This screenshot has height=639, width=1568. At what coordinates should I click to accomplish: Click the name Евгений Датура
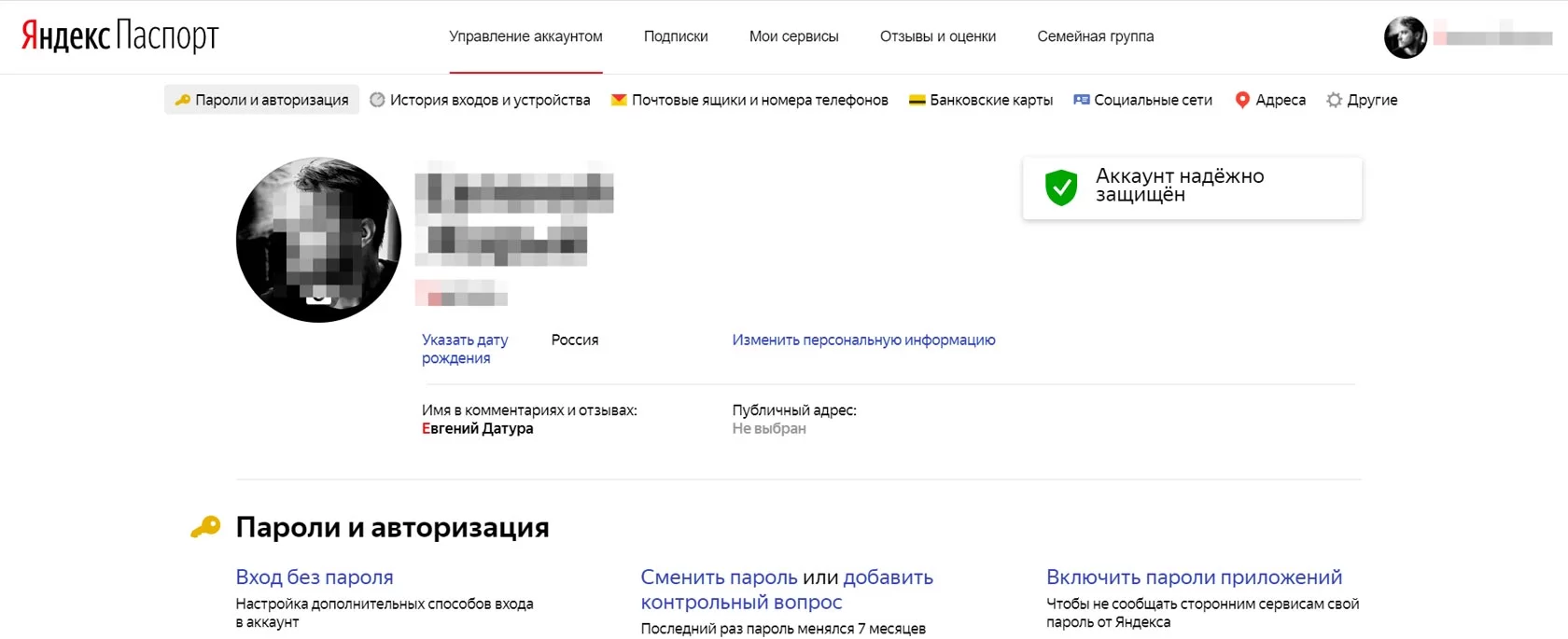coord(478,428)
